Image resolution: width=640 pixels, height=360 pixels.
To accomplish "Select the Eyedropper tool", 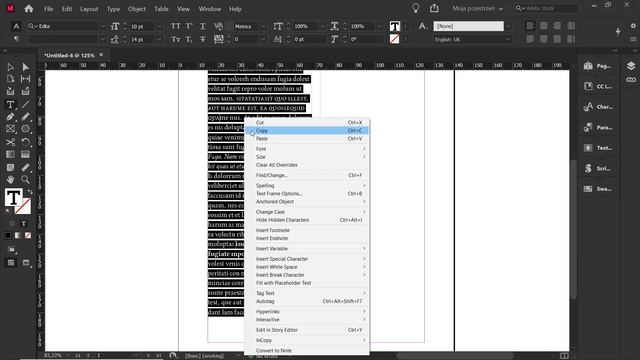I will 25,167.
